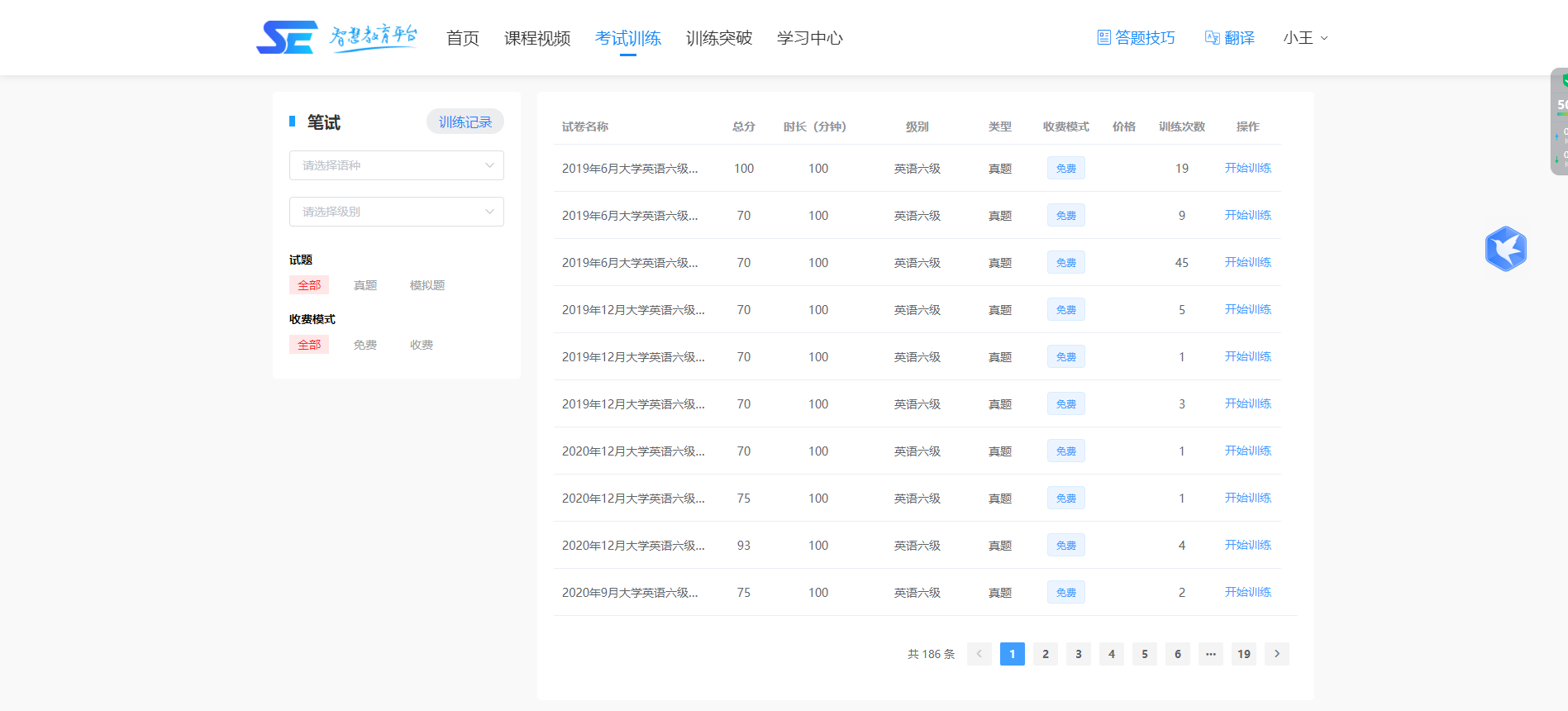Click the 收费模式 column header
Screen dimensions: 1568x711
click(x=1066, y=126)
